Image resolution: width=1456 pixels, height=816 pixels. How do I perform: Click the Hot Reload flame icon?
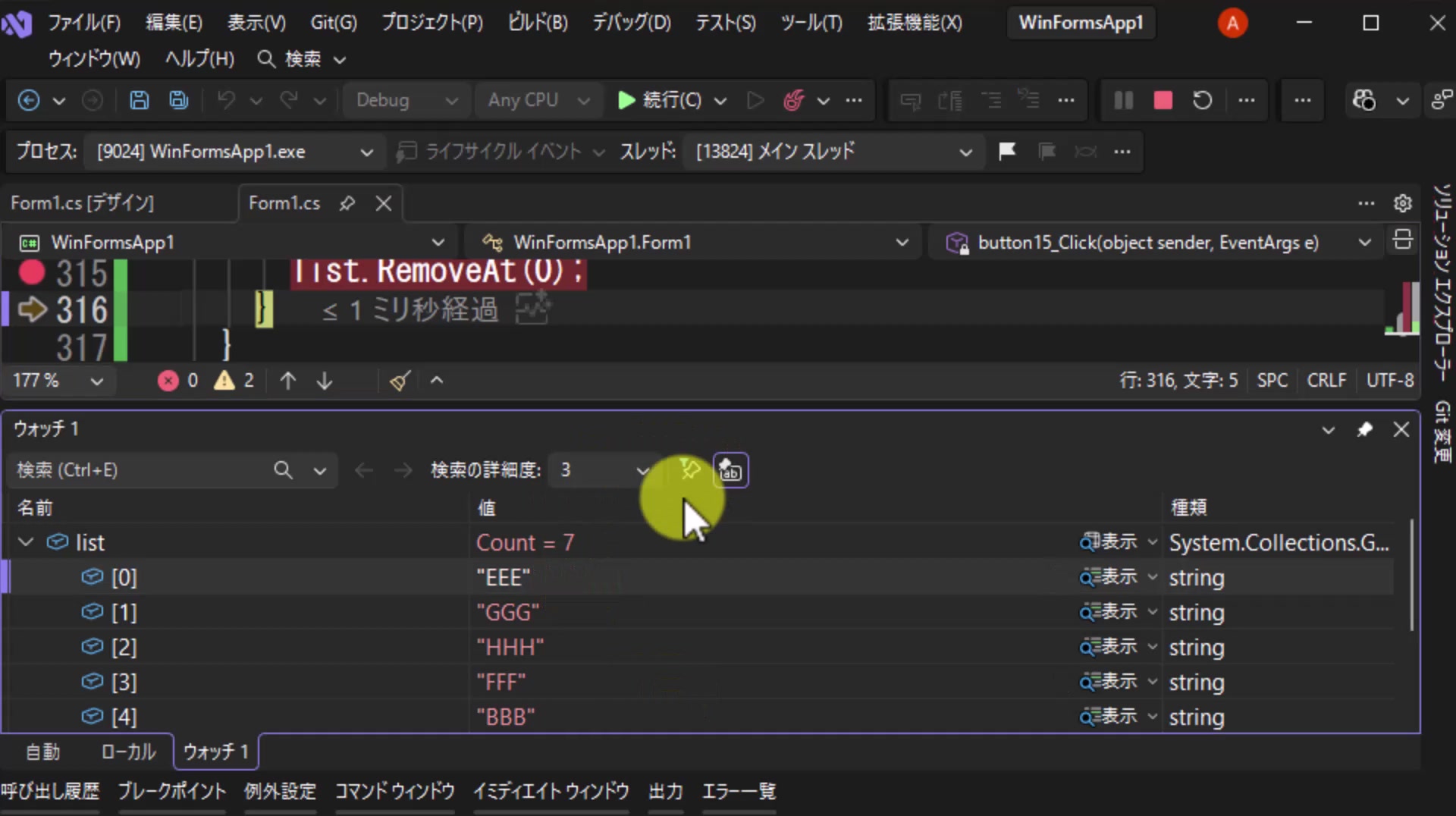click(x=794, y=100)
